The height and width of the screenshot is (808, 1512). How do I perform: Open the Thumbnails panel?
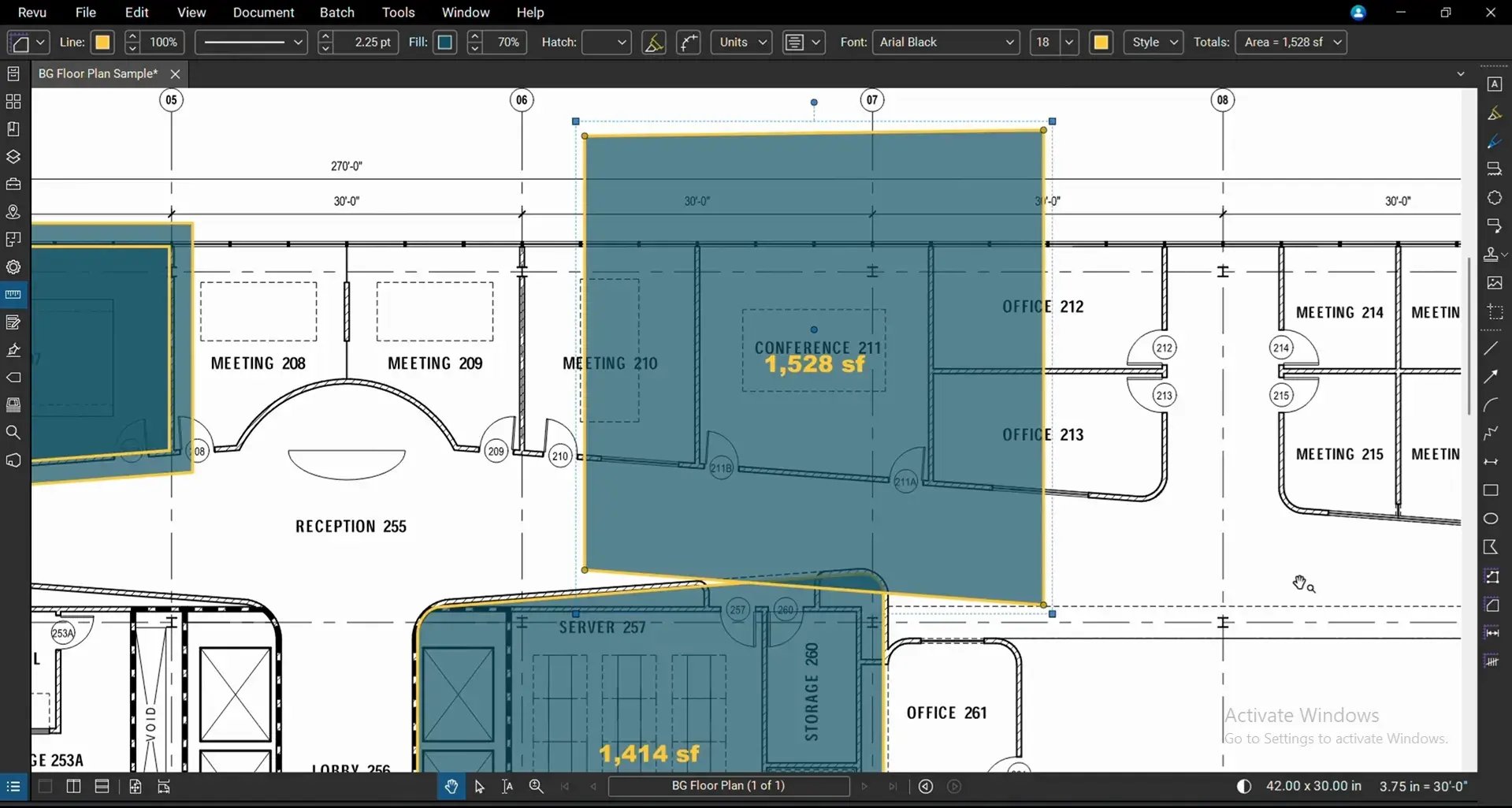[x=13, y=102]
